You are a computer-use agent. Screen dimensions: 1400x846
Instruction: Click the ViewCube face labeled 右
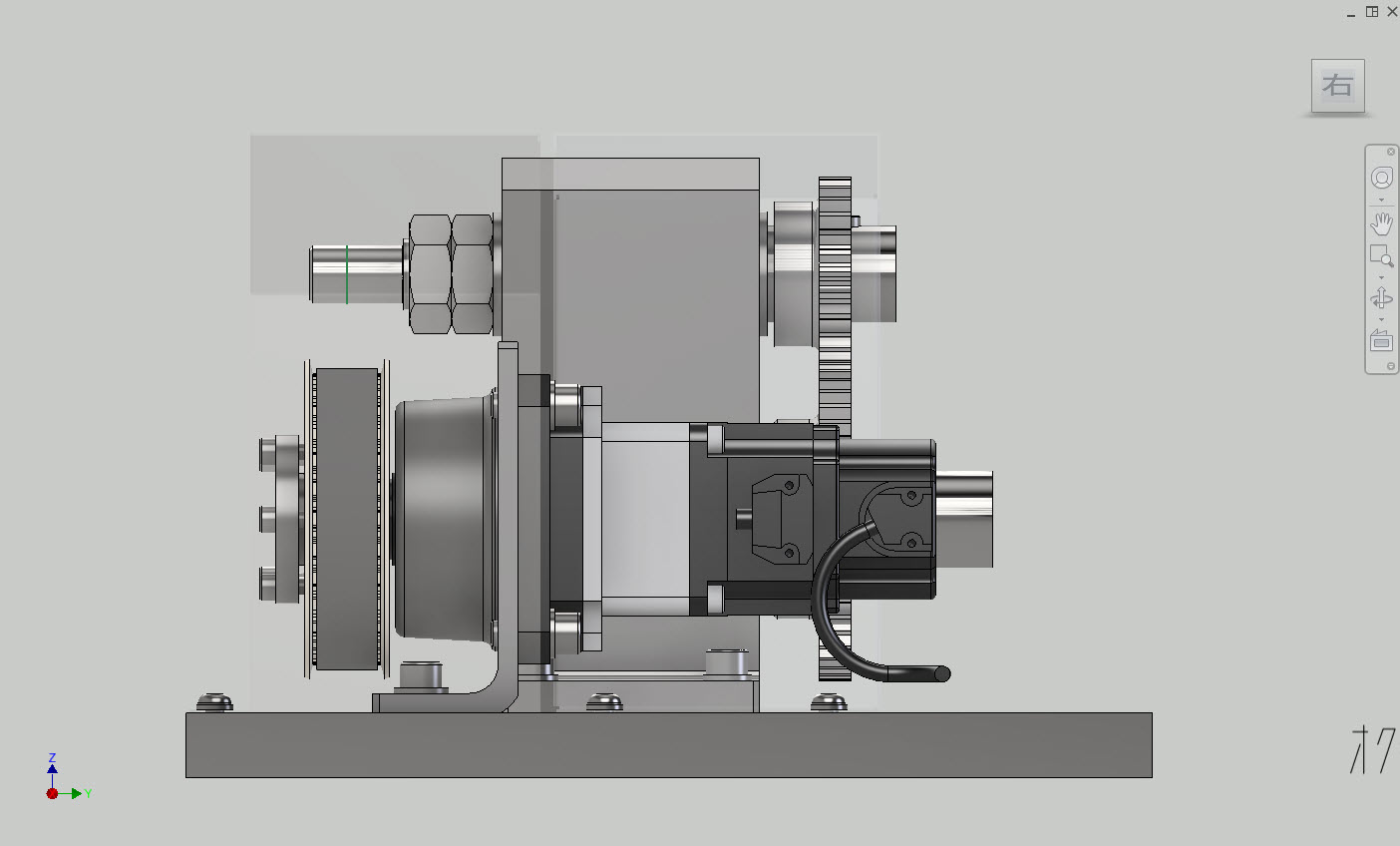(1337, 86)
